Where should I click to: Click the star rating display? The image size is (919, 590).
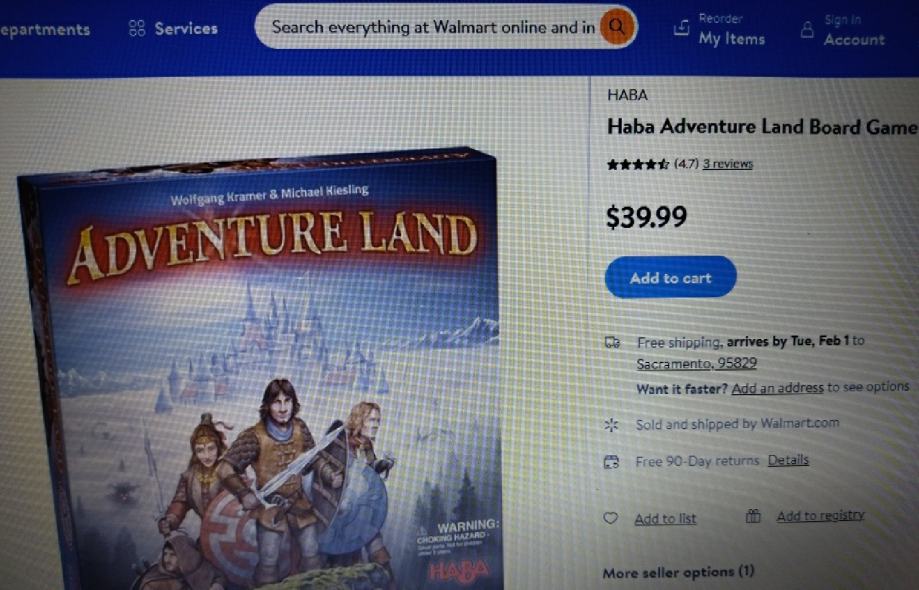click(638, 164)
